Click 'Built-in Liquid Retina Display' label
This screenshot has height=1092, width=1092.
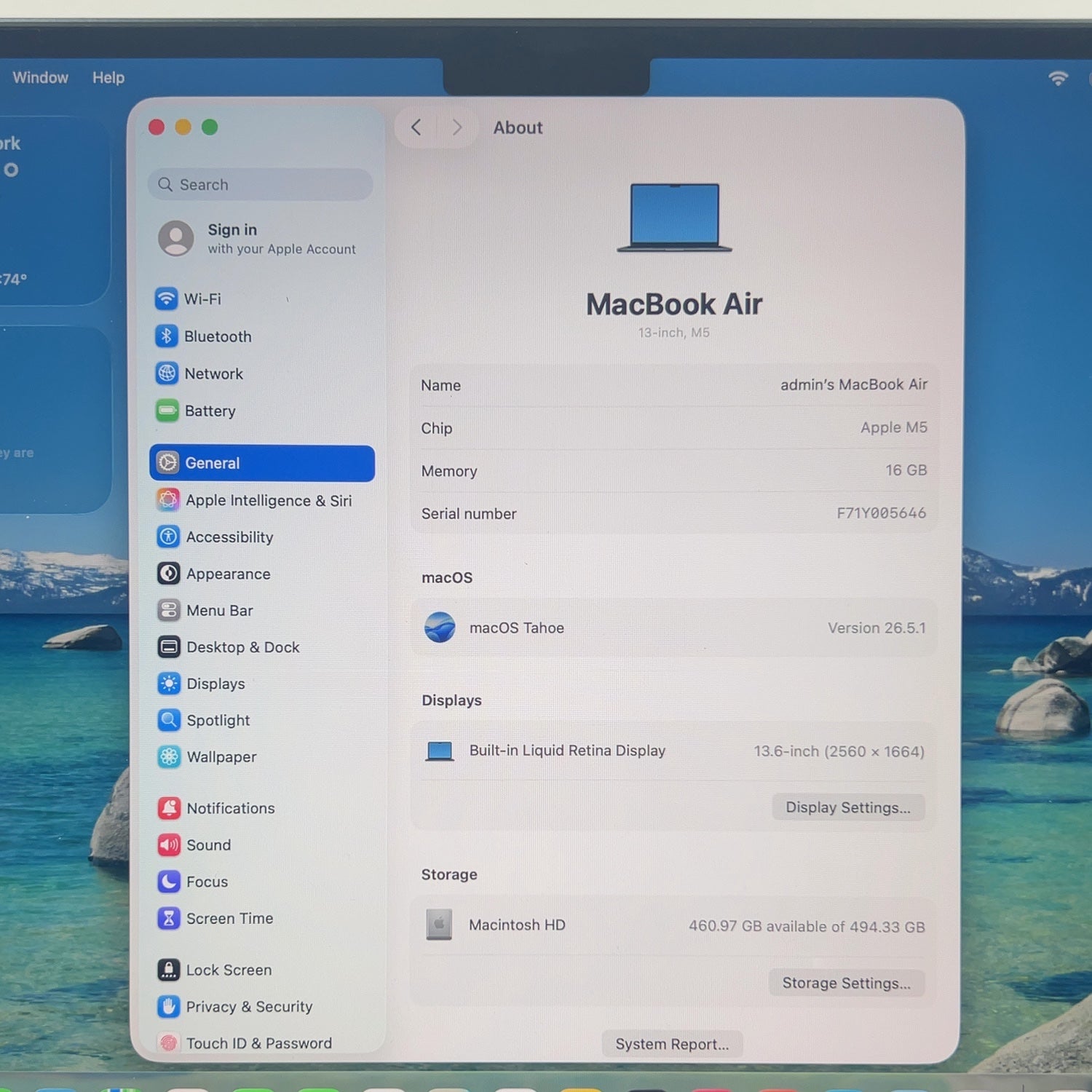tap(568, 751)
